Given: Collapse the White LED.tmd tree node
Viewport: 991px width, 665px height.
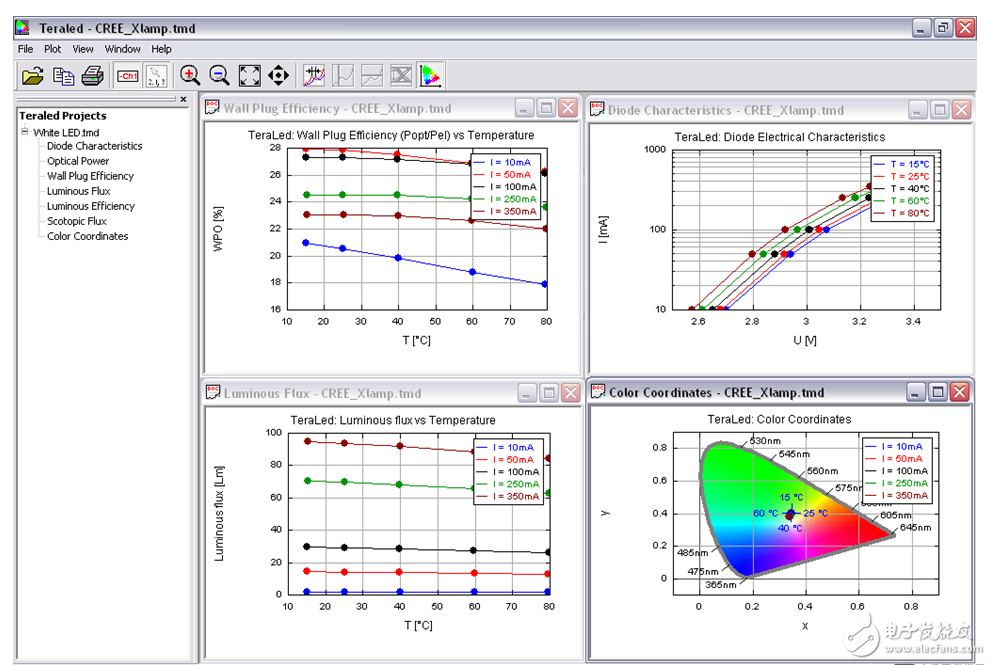Looking at the screenshot, I should 25,132.
